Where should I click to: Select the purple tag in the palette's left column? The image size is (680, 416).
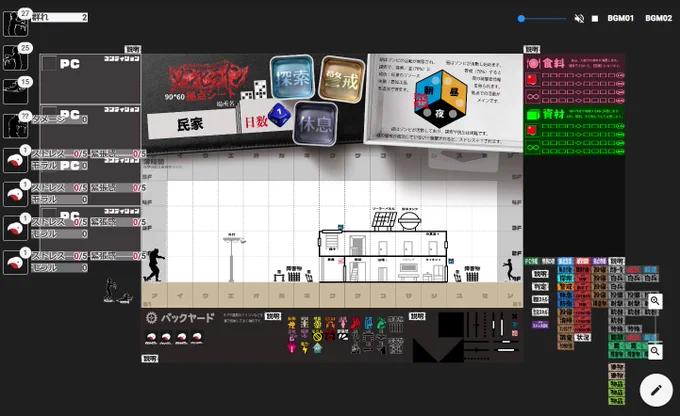click(540, 324)
